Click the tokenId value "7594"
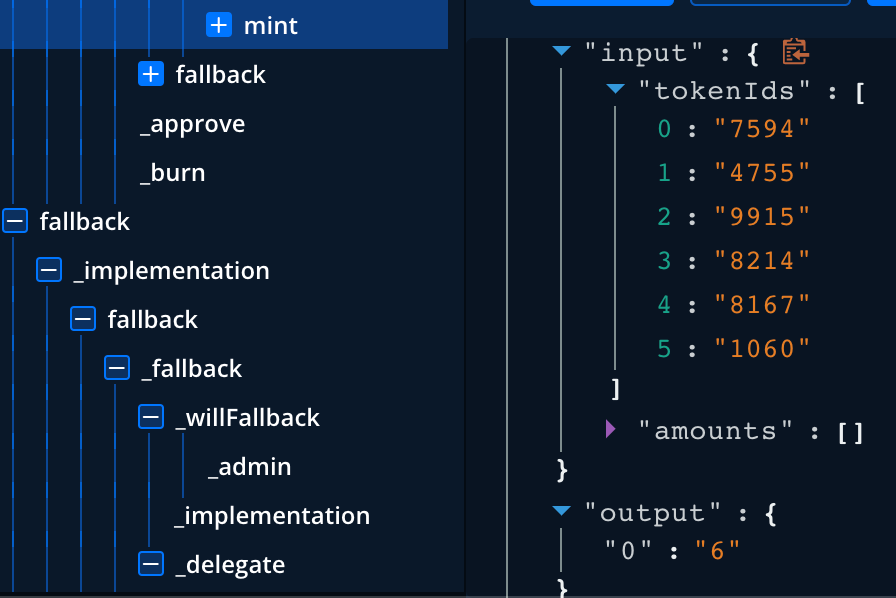Screen dimensions: 896x598 click(761, 128)
